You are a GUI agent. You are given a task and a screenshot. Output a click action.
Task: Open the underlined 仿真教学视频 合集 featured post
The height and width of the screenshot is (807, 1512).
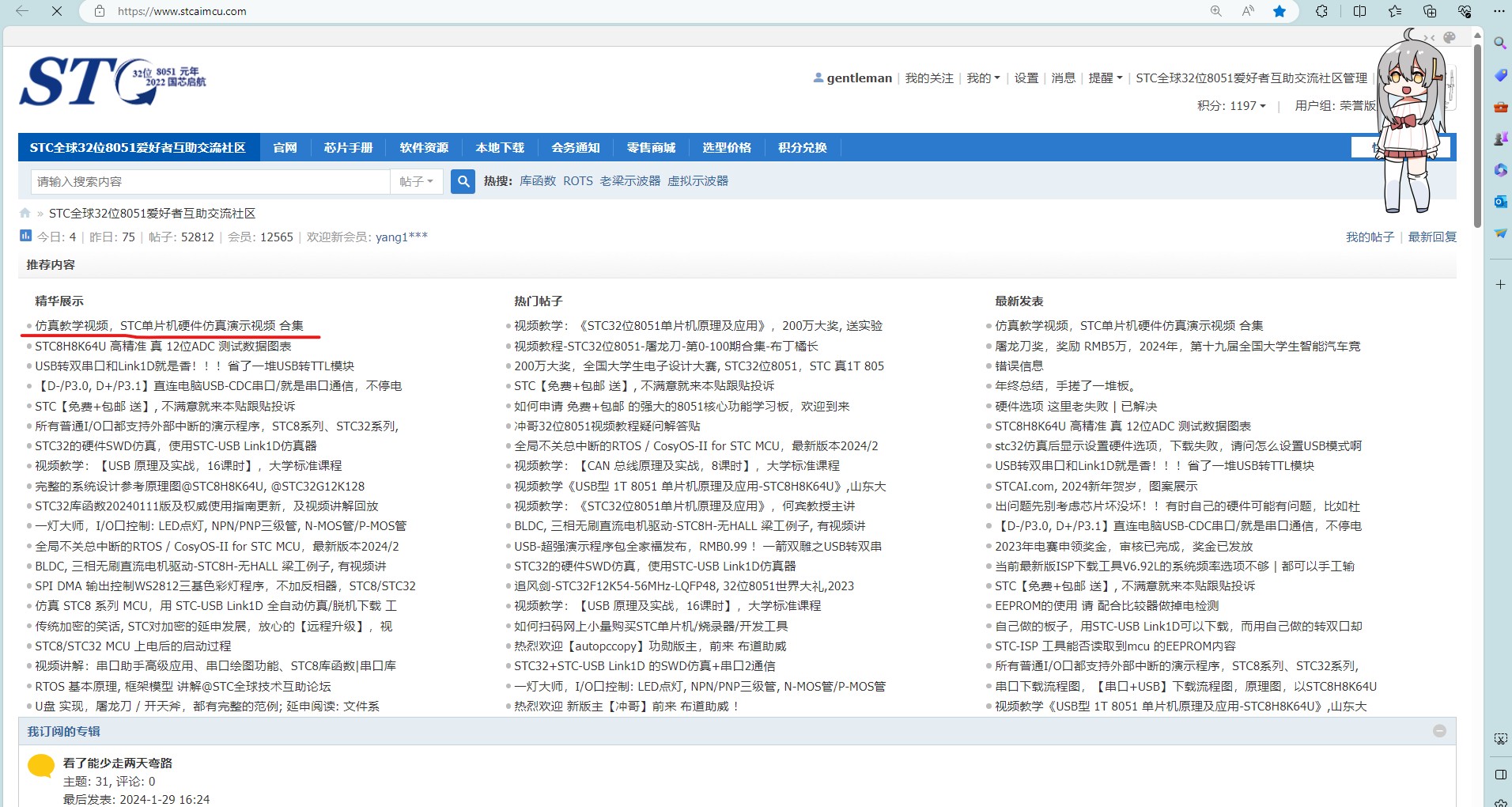click(x=169, y=325)
